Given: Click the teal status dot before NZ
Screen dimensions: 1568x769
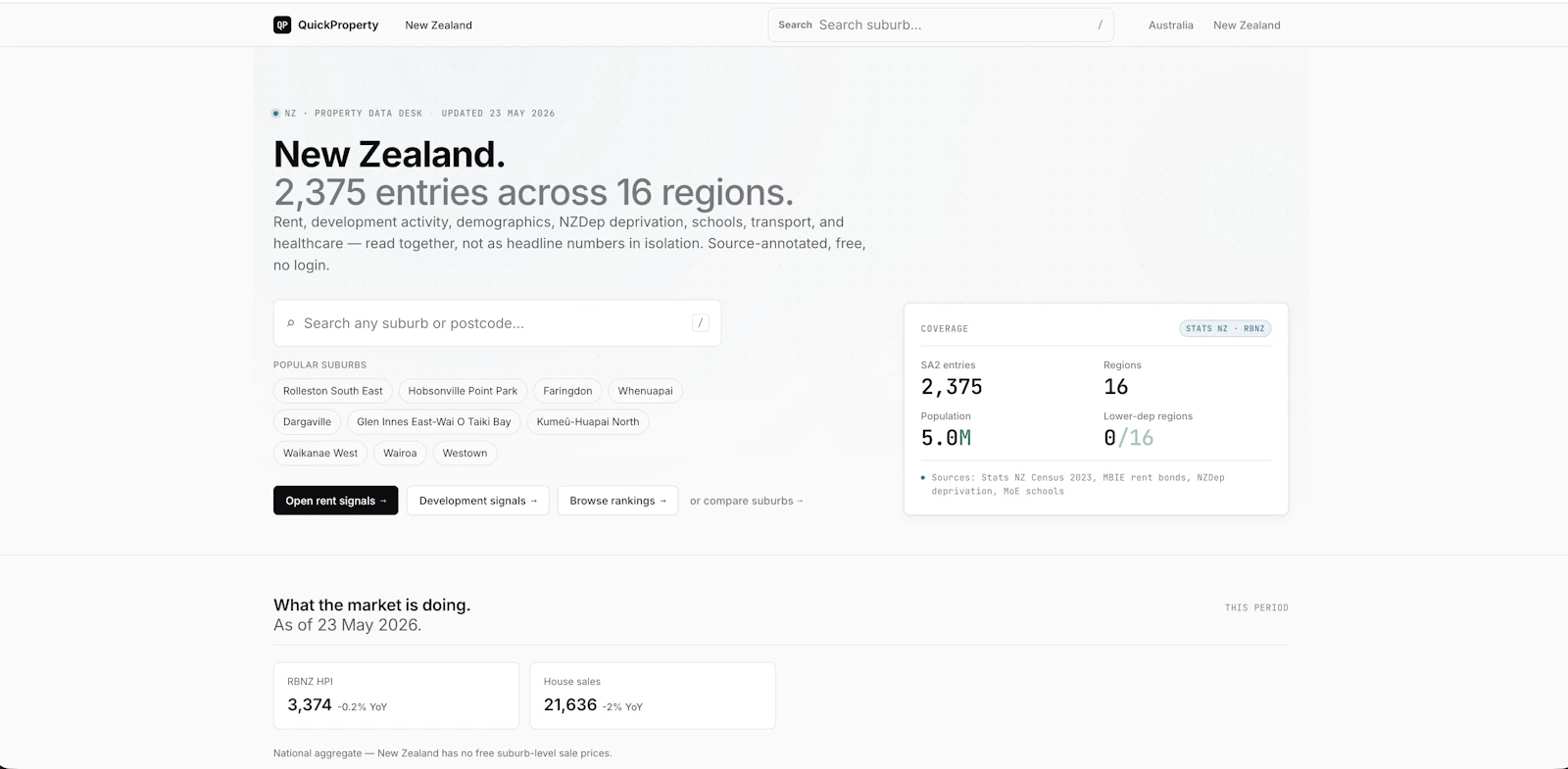Looking at the screenshot, I should click(x=275, y=114).
